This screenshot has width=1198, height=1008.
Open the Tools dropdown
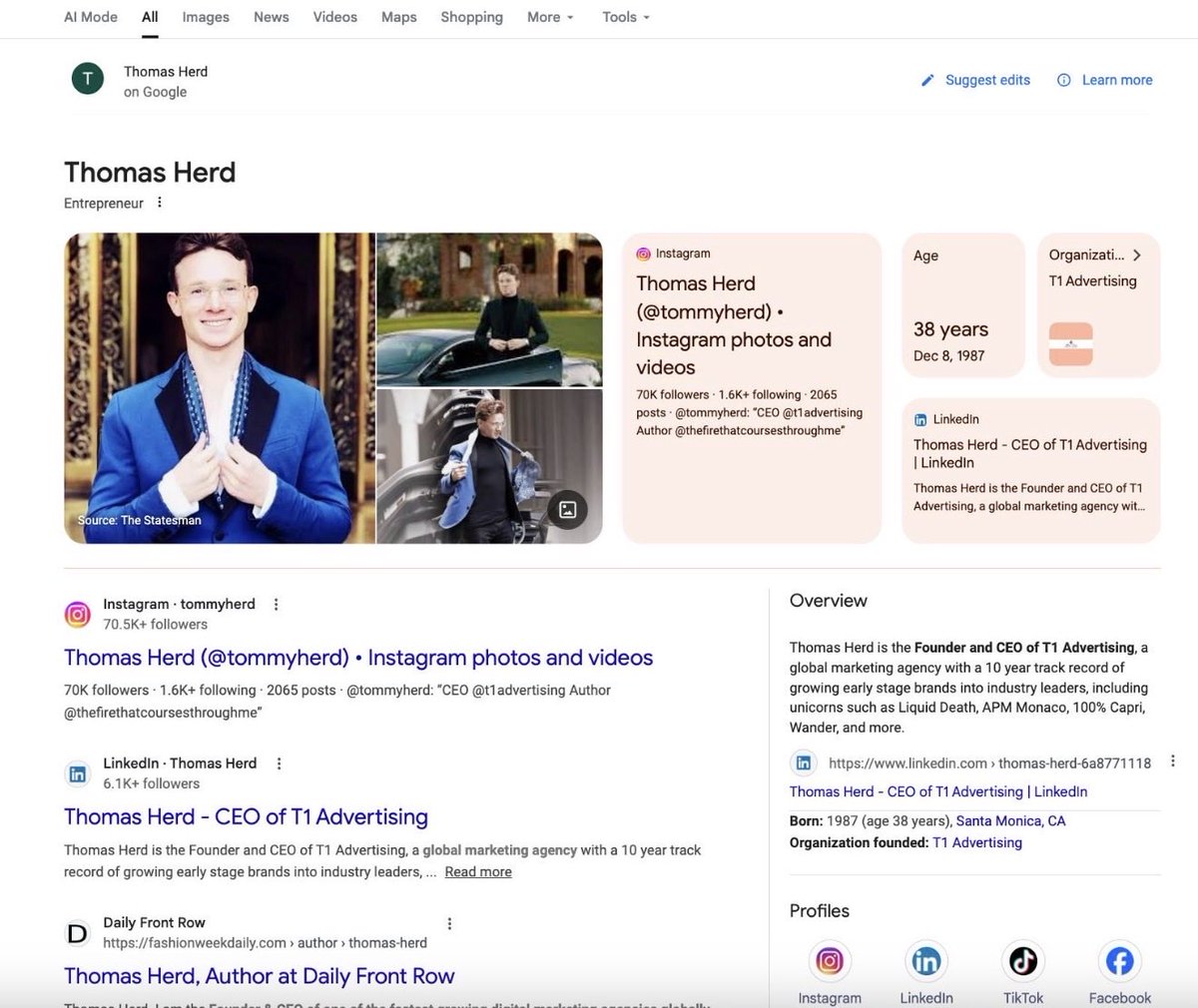coord(626,17)
